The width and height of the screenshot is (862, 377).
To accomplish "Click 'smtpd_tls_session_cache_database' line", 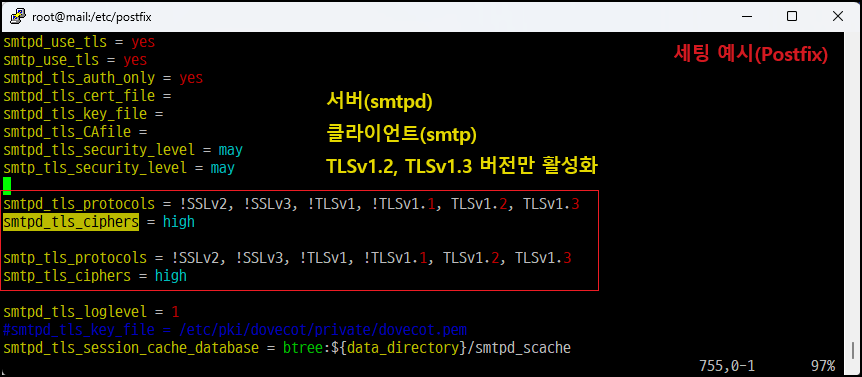I will [287, 348].
